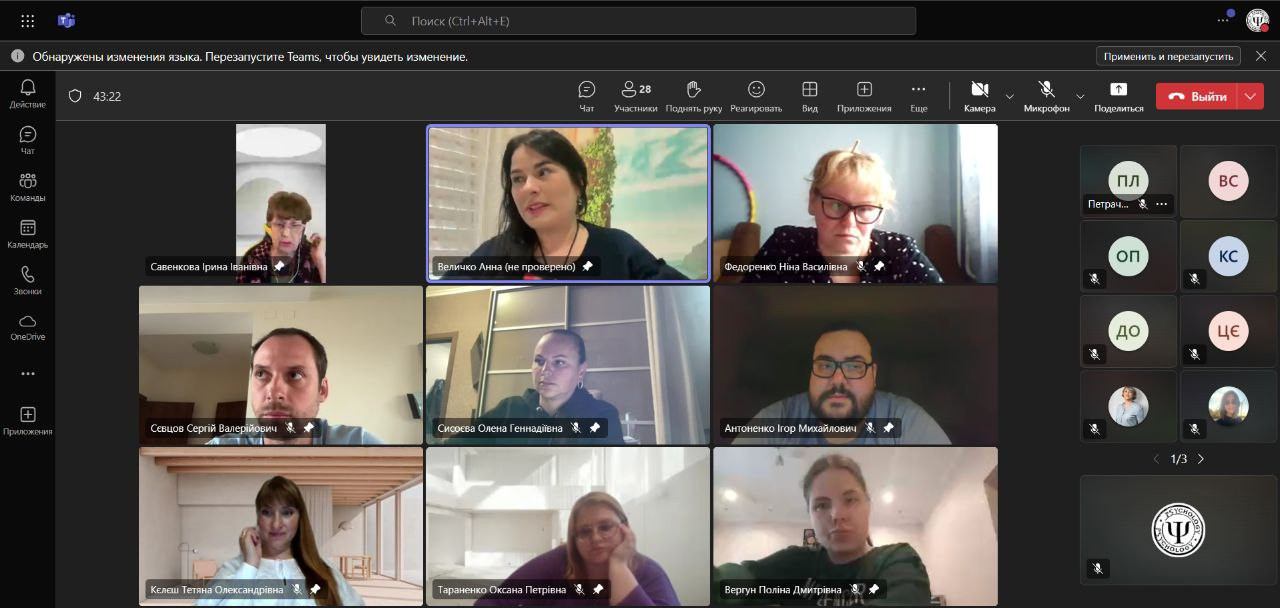Open the Календарь sidebar item
Viewport: 1280px width, 608px height.
27,234
